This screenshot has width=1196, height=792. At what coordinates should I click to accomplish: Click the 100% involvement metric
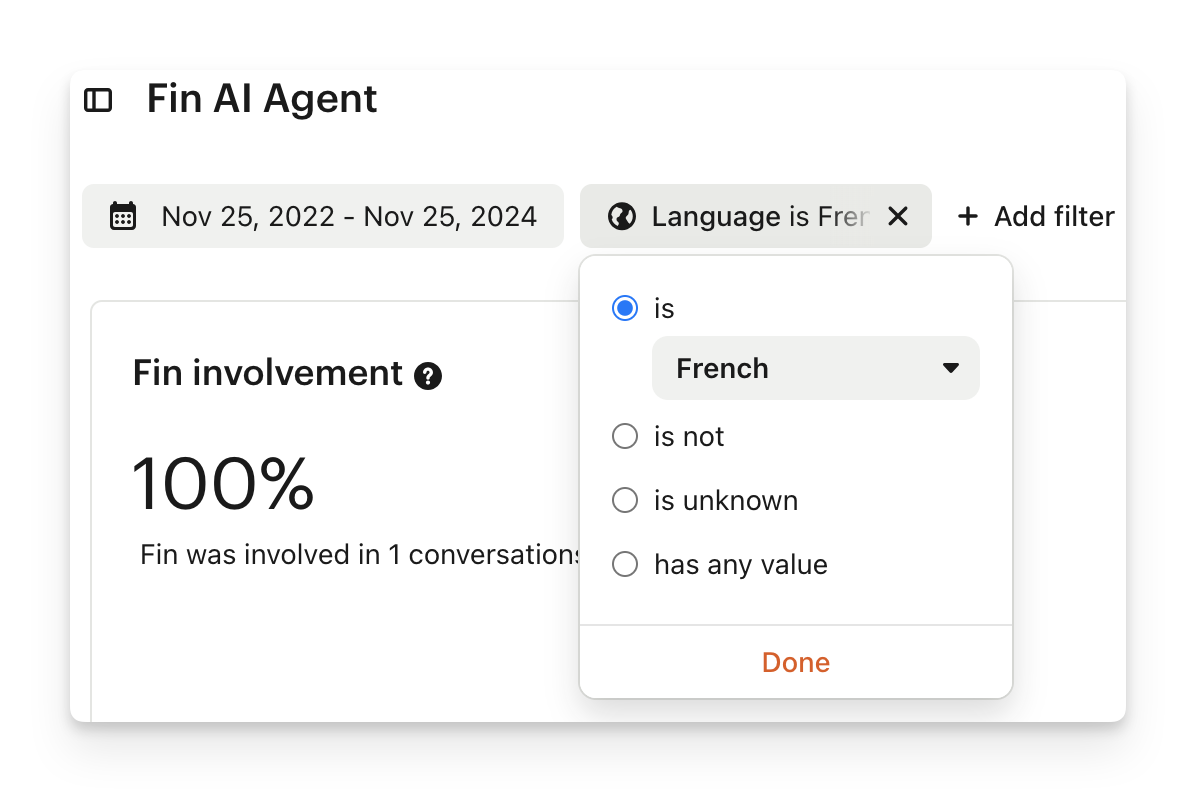point(223,483)
